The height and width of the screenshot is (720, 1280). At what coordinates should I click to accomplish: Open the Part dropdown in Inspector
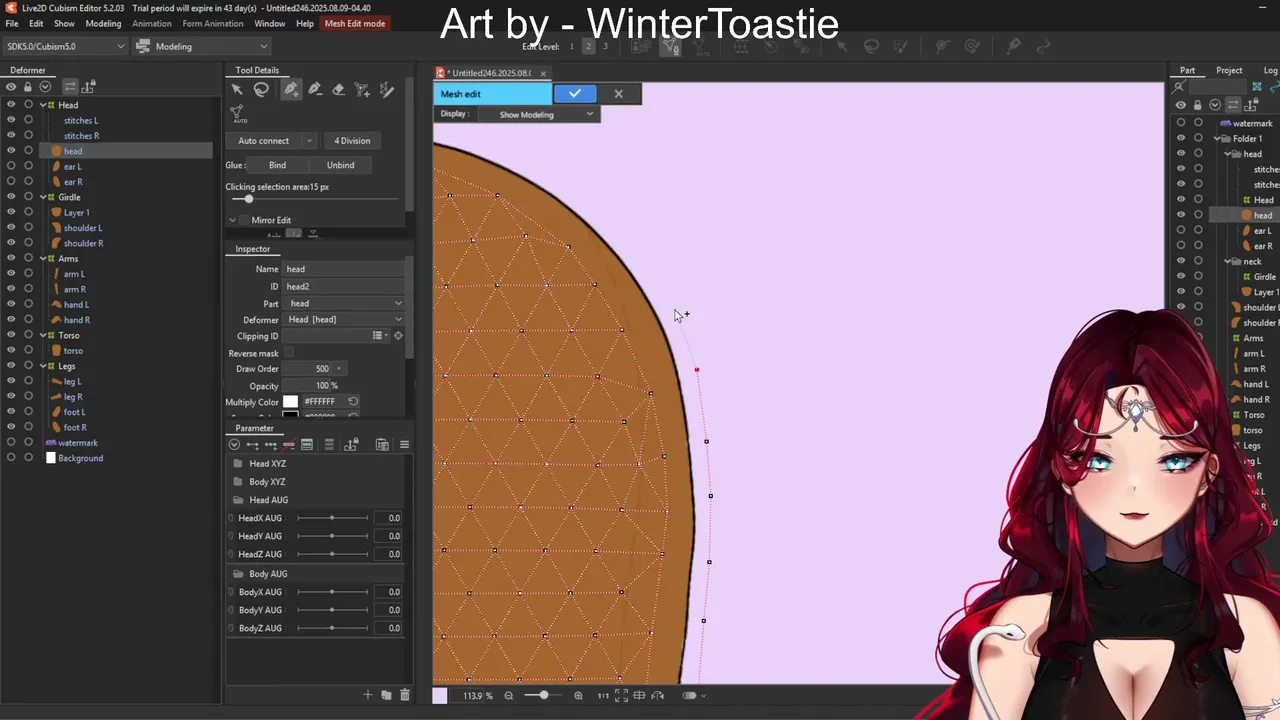point(345,303)
